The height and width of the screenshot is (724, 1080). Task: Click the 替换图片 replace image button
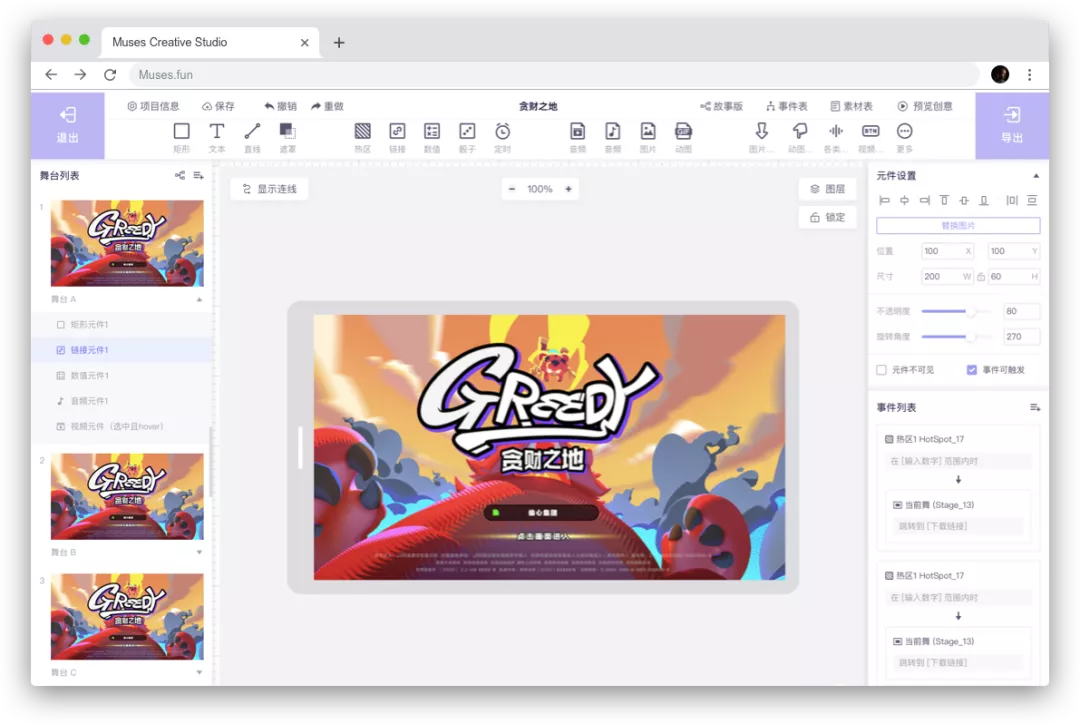pos(957,226)
